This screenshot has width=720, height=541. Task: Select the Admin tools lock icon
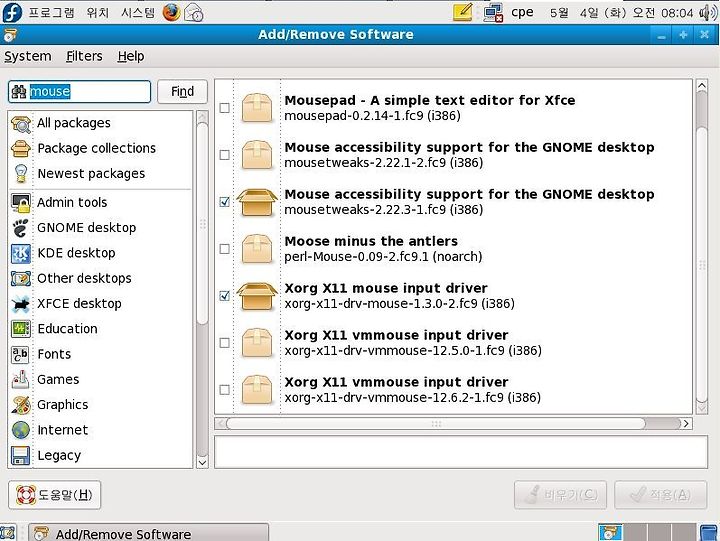tap(21, 203)
